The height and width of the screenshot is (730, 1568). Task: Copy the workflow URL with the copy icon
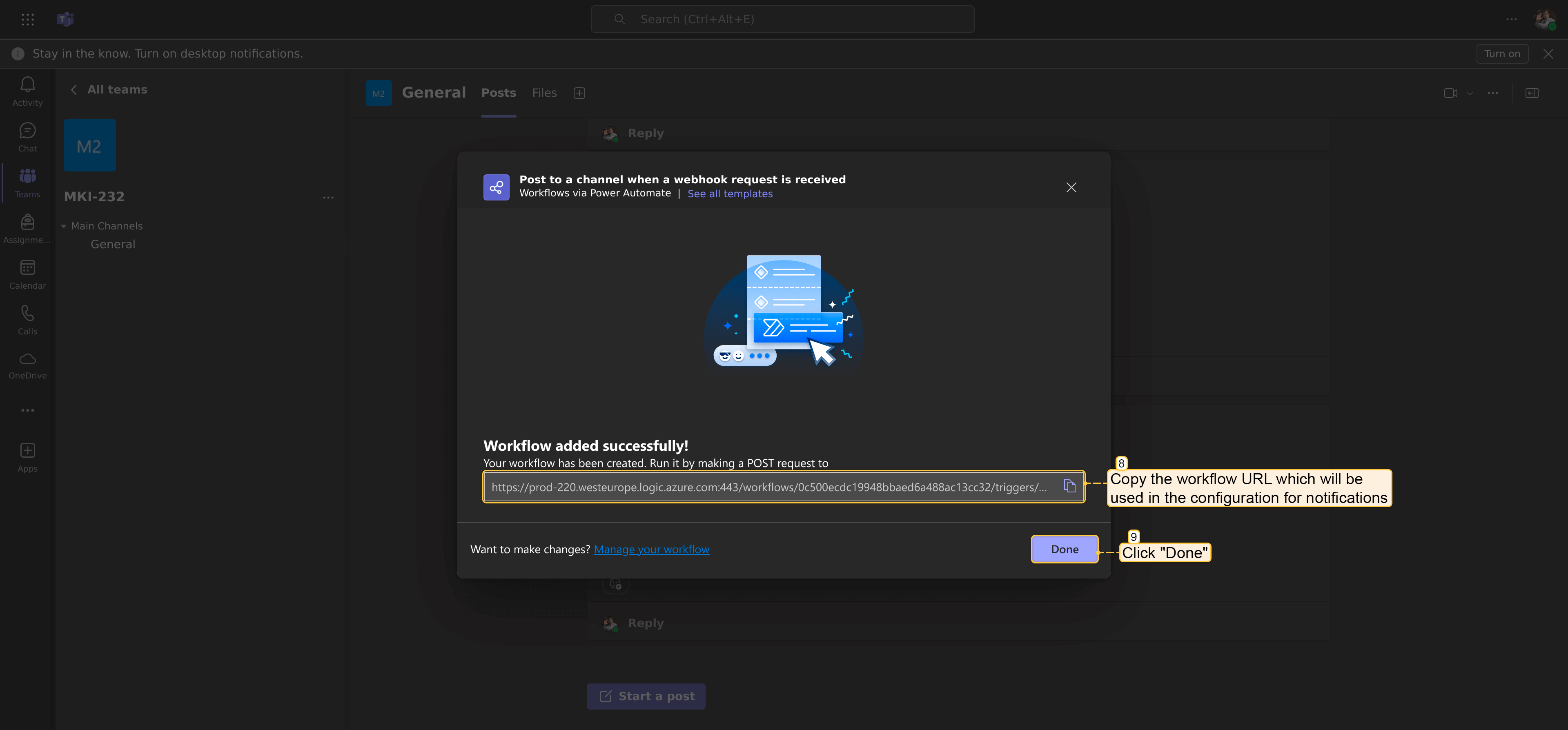pos(1069,486)
